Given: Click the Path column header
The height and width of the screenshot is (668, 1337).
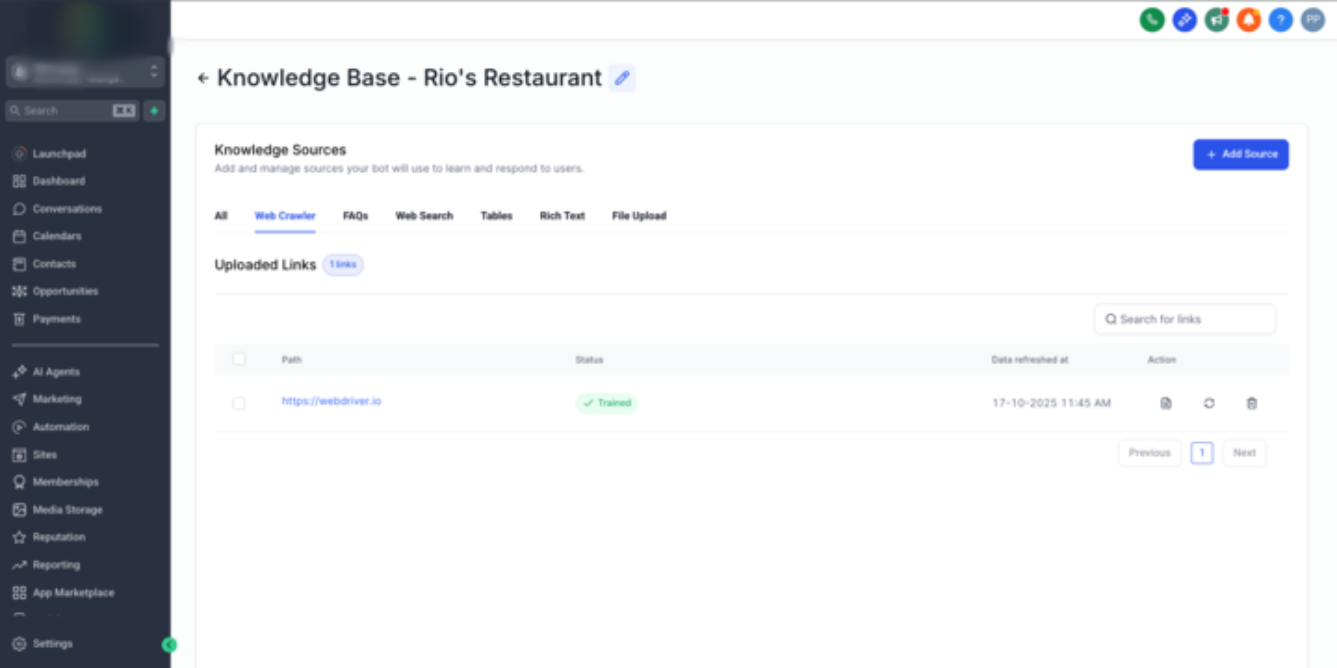Looking at the screenshot, I should point(291,359).
